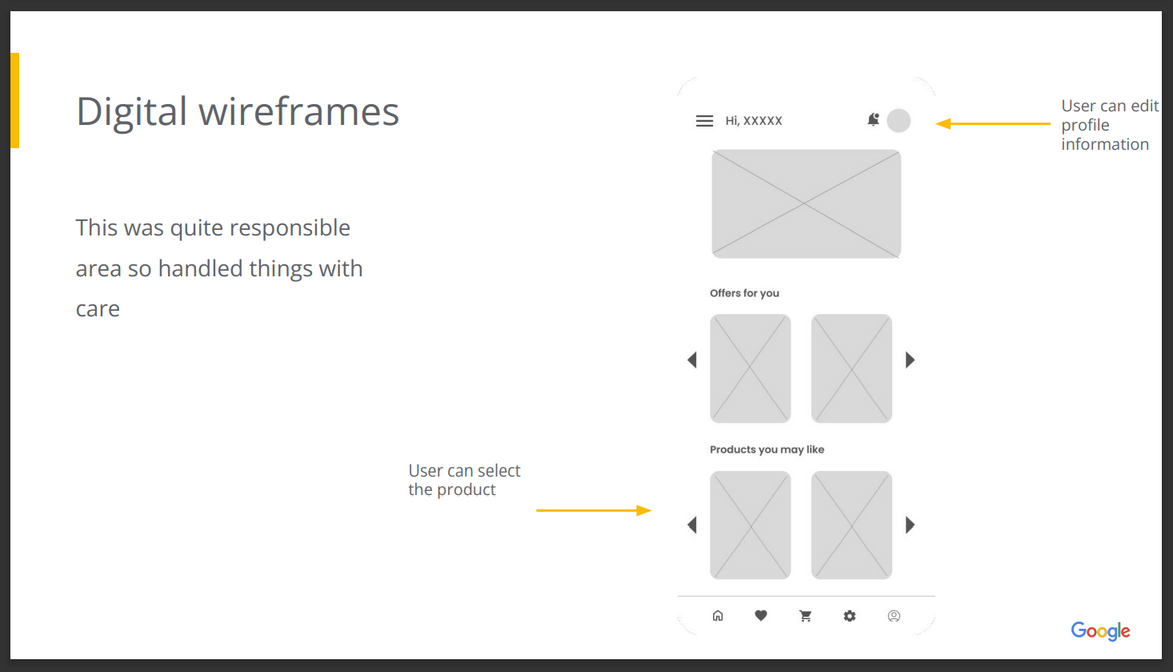Screen dimensions: 1173x672
Task: Select the first Offers for you placeholder
Action: point(750,368)
